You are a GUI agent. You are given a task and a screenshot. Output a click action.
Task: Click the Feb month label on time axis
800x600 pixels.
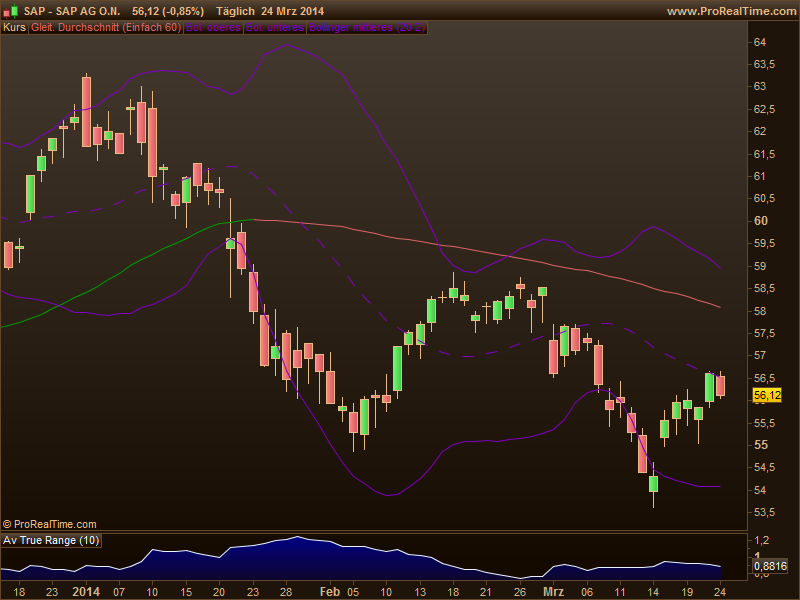pos(330,592)
